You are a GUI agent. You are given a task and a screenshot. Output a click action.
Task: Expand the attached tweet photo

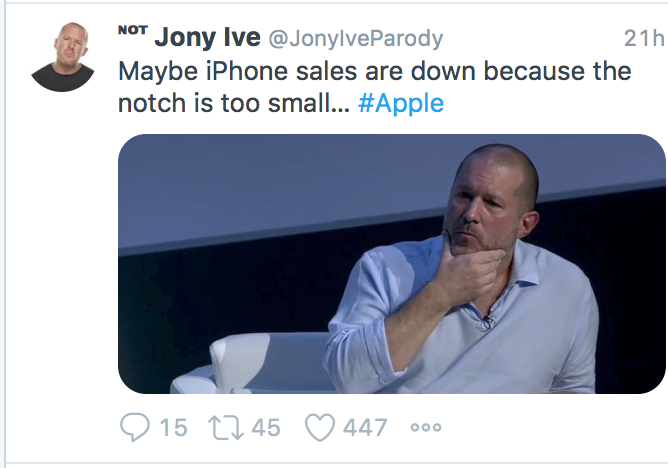pos(391,263)
